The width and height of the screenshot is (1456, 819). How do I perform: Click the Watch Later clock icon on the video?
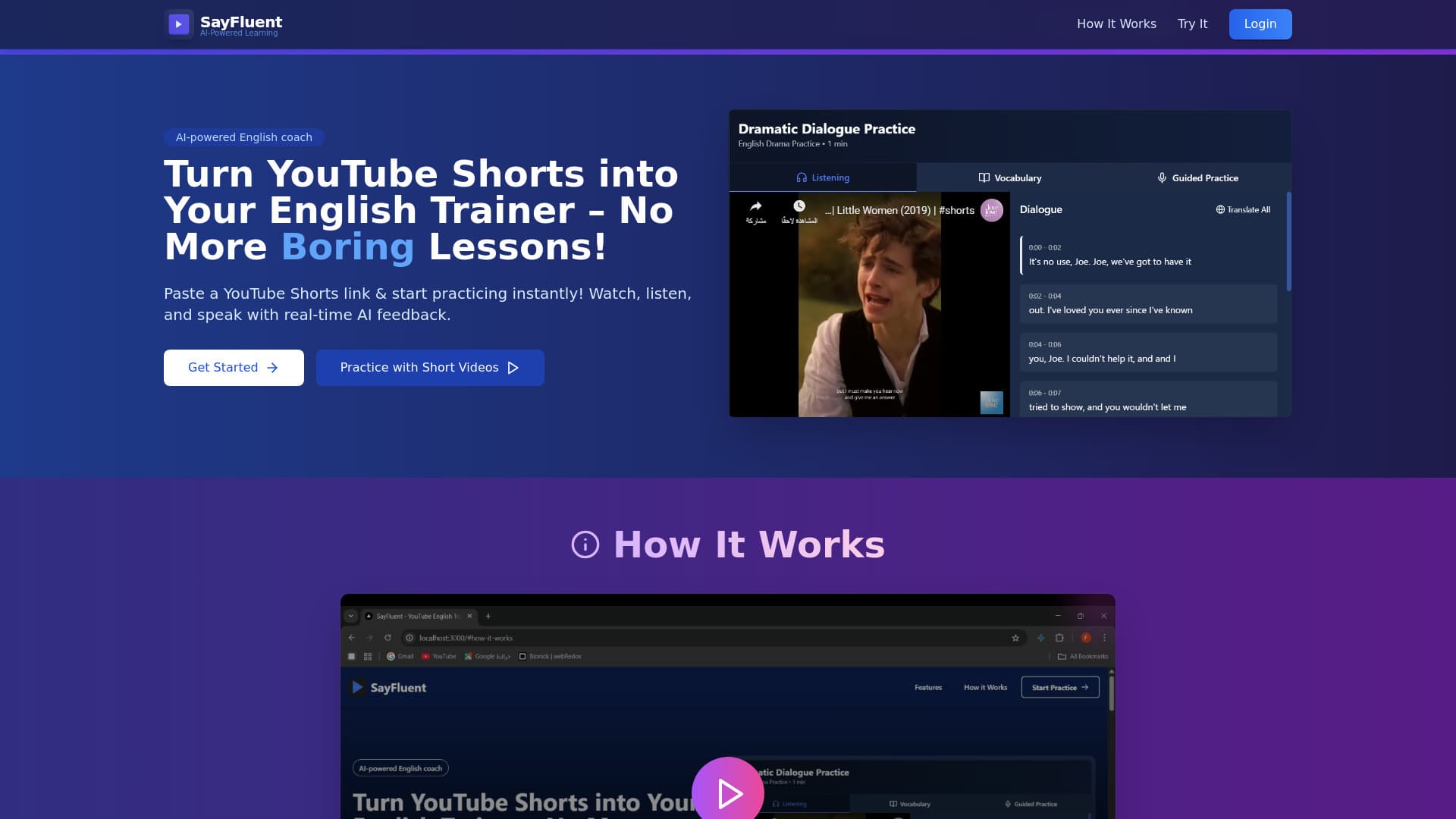(x=799, y=206)
